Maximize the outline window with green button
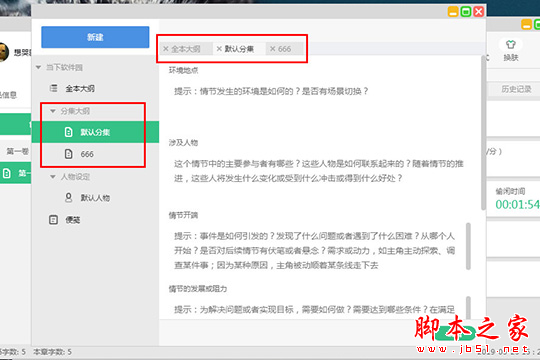The width and height of the screenshot is (540, 360). click(x=466, y=11)
